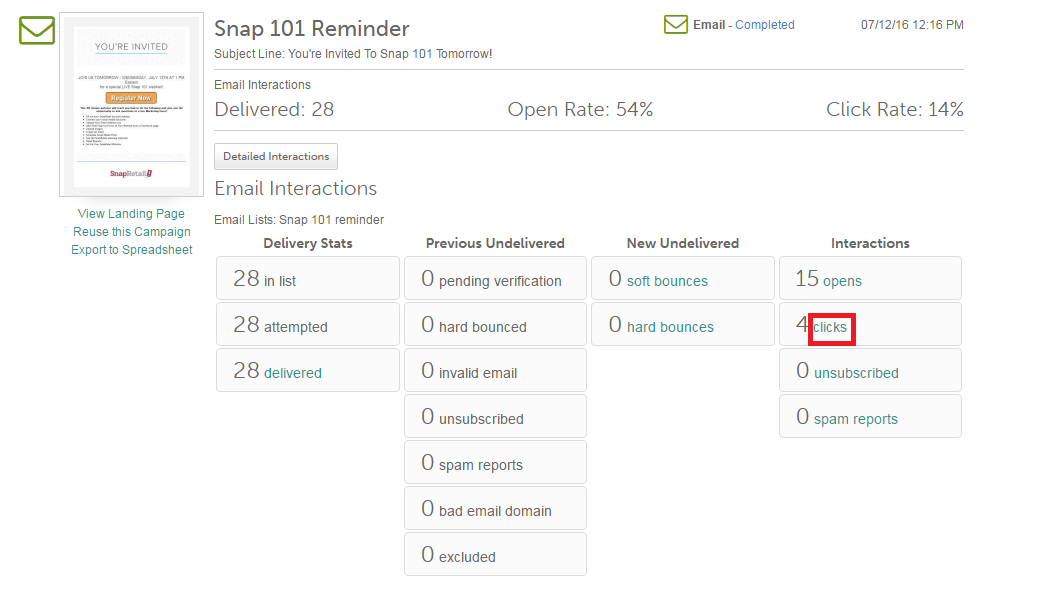Open the delivered recipients link

click(x=293, y=373)
